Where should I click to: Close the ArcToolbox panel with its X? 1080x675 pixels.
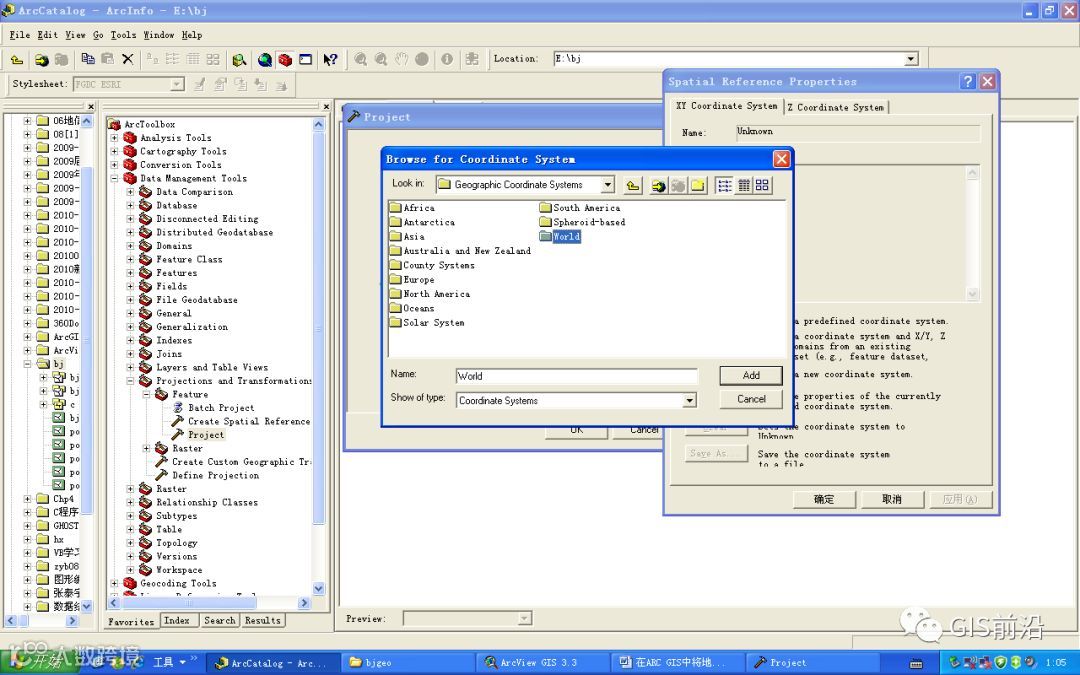(326, 106)
